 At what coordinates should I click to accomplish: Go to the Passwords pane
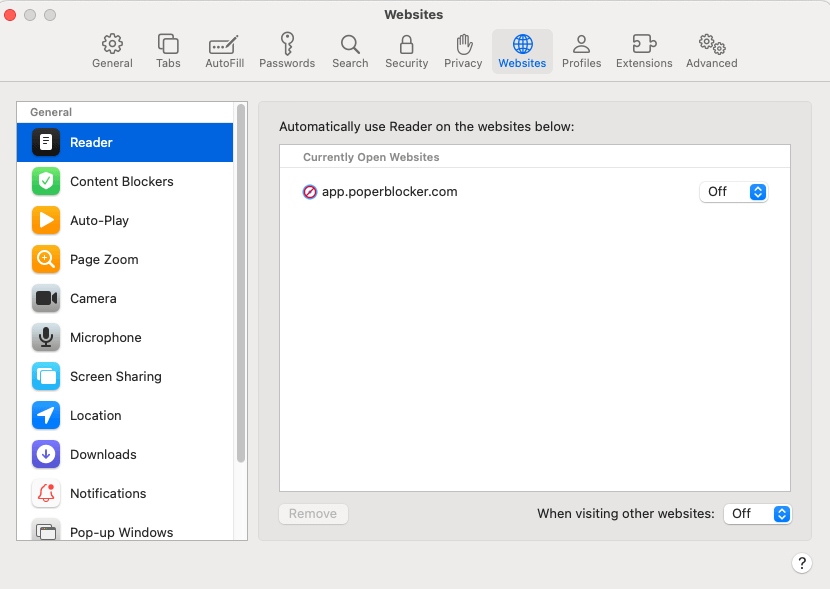[287, 51]
